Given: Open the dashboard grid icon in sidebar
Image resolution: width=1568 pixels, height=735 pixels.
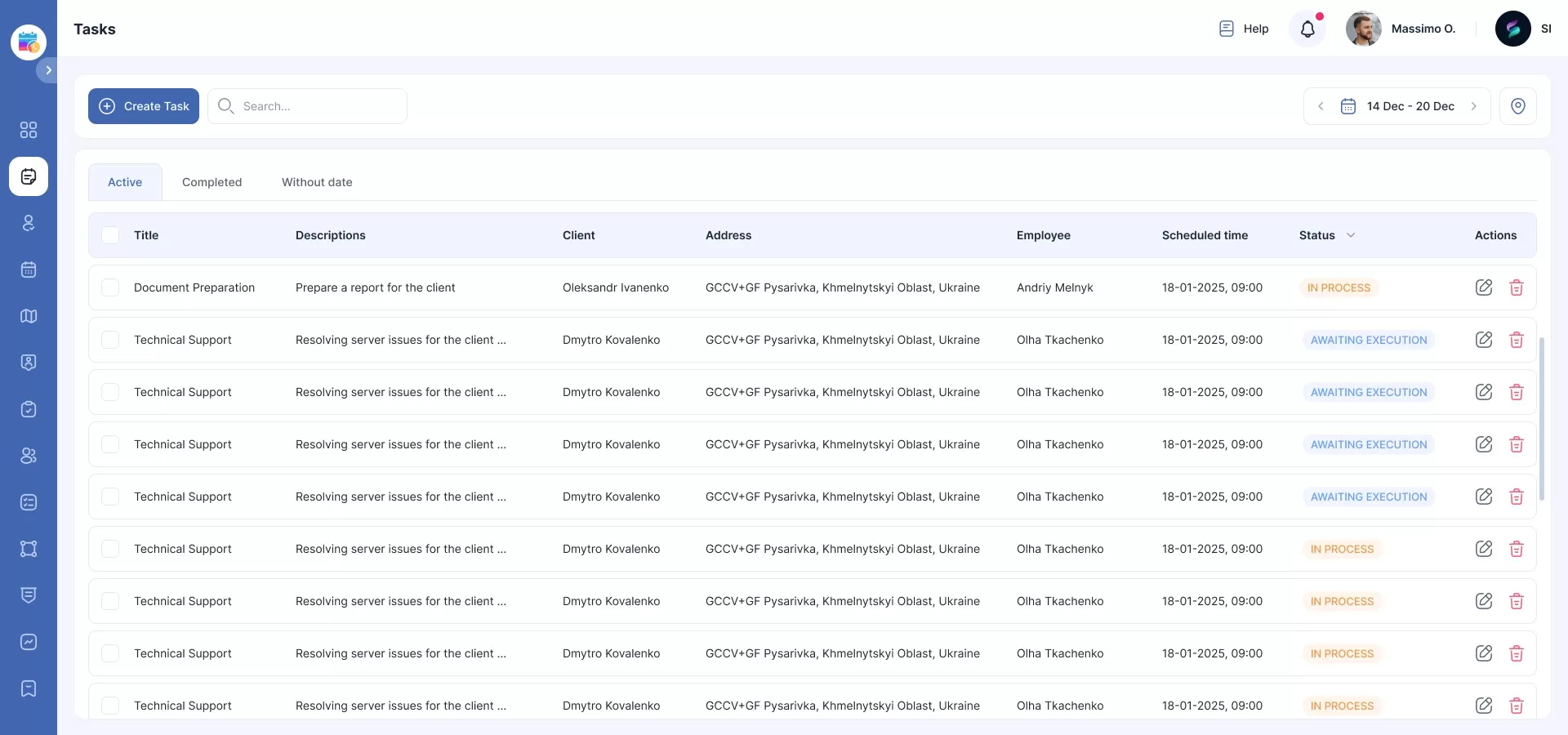Looking at the screenshot, I should [x=29, y=130].
